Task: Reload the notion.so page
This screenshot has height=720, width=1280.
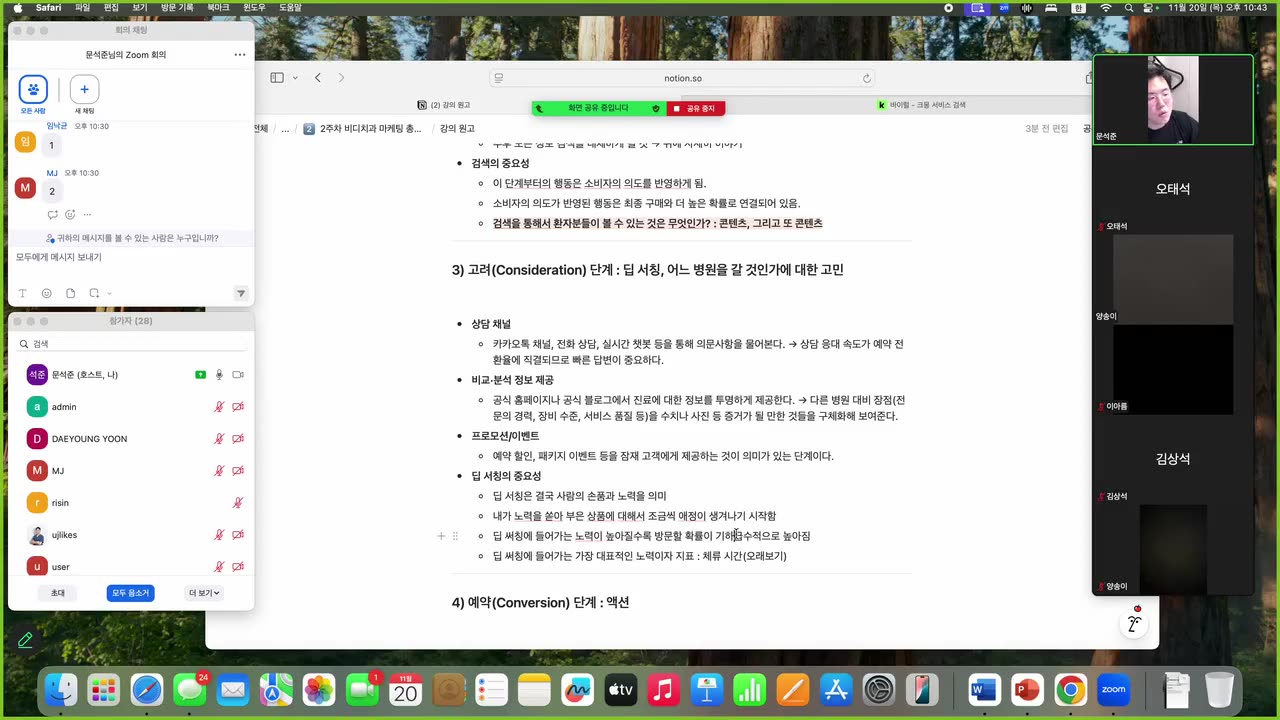Action: [x=867, y=78]
